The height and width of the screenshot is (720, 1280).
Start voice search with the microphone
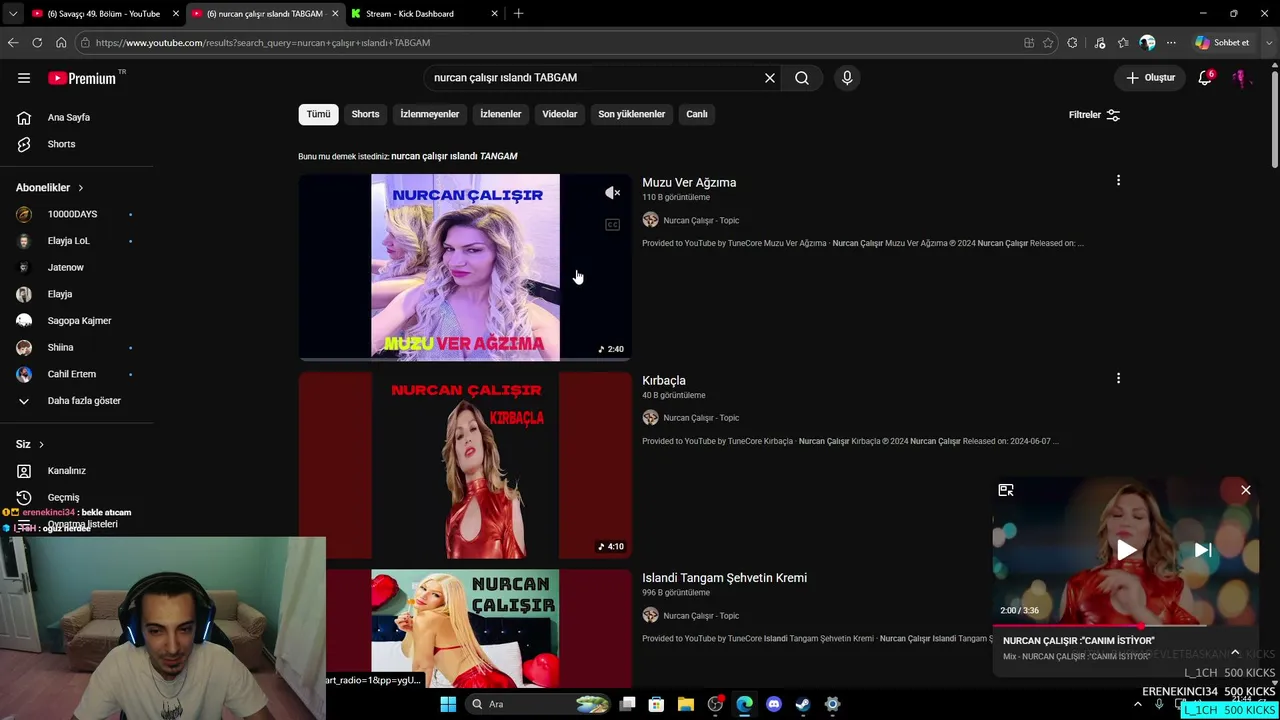point(847,78)
